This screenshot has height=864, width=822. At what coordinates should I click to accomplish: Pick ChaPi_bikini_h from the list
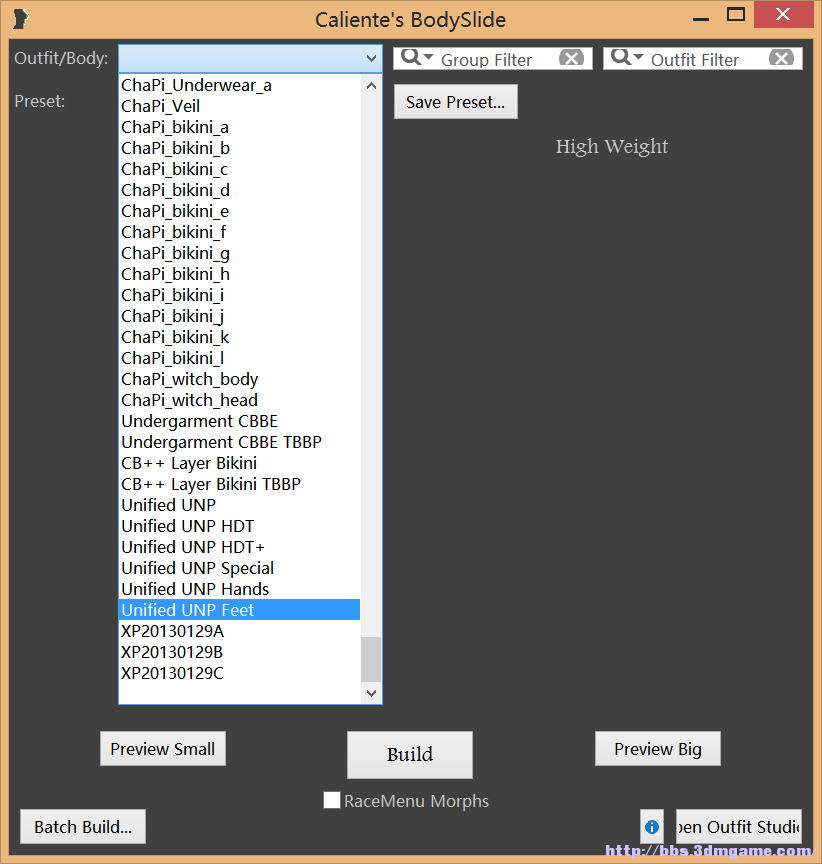tap(240, 274)
